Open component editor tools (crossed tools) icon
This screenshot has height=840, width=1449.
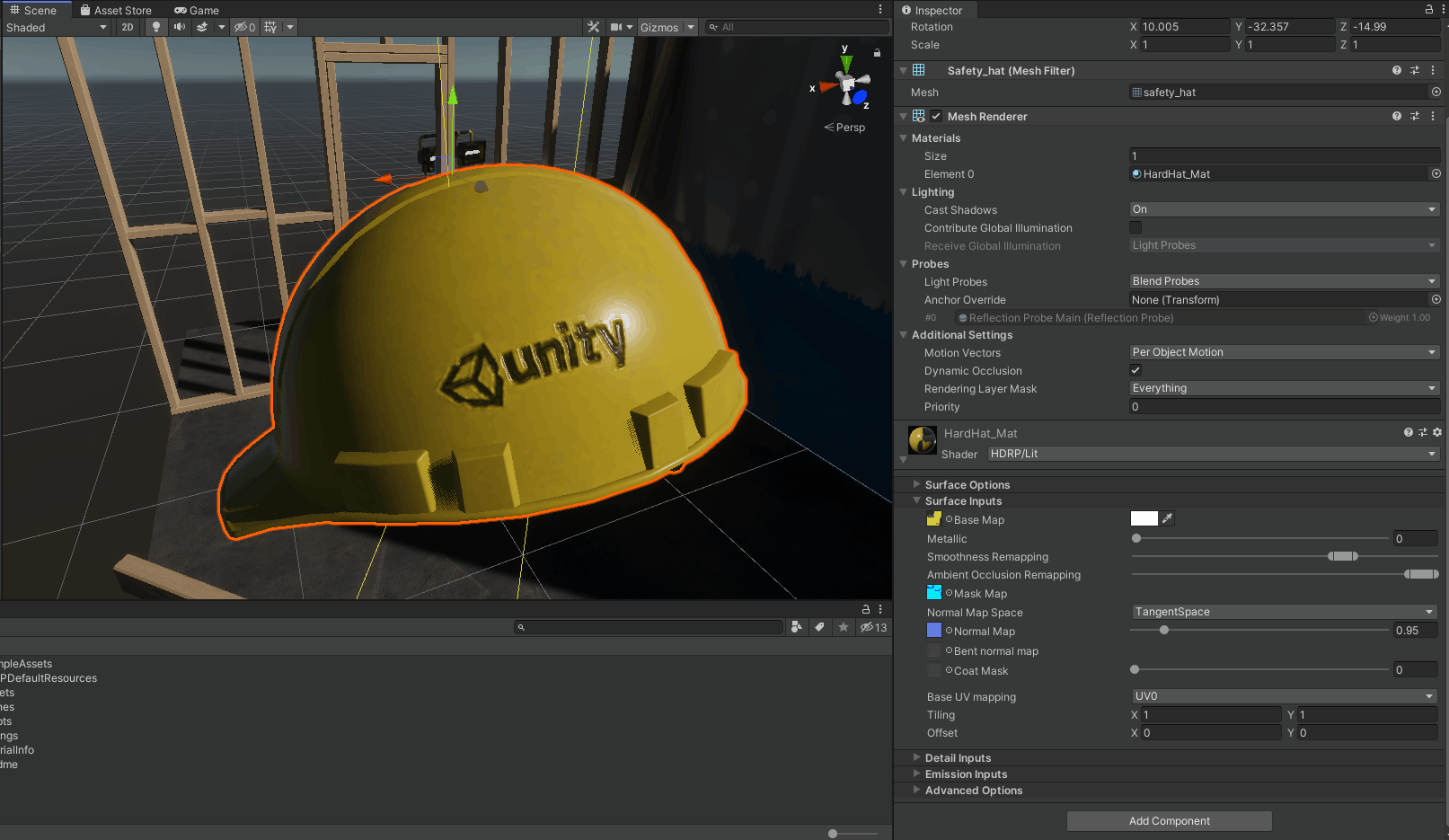(594, 27)
